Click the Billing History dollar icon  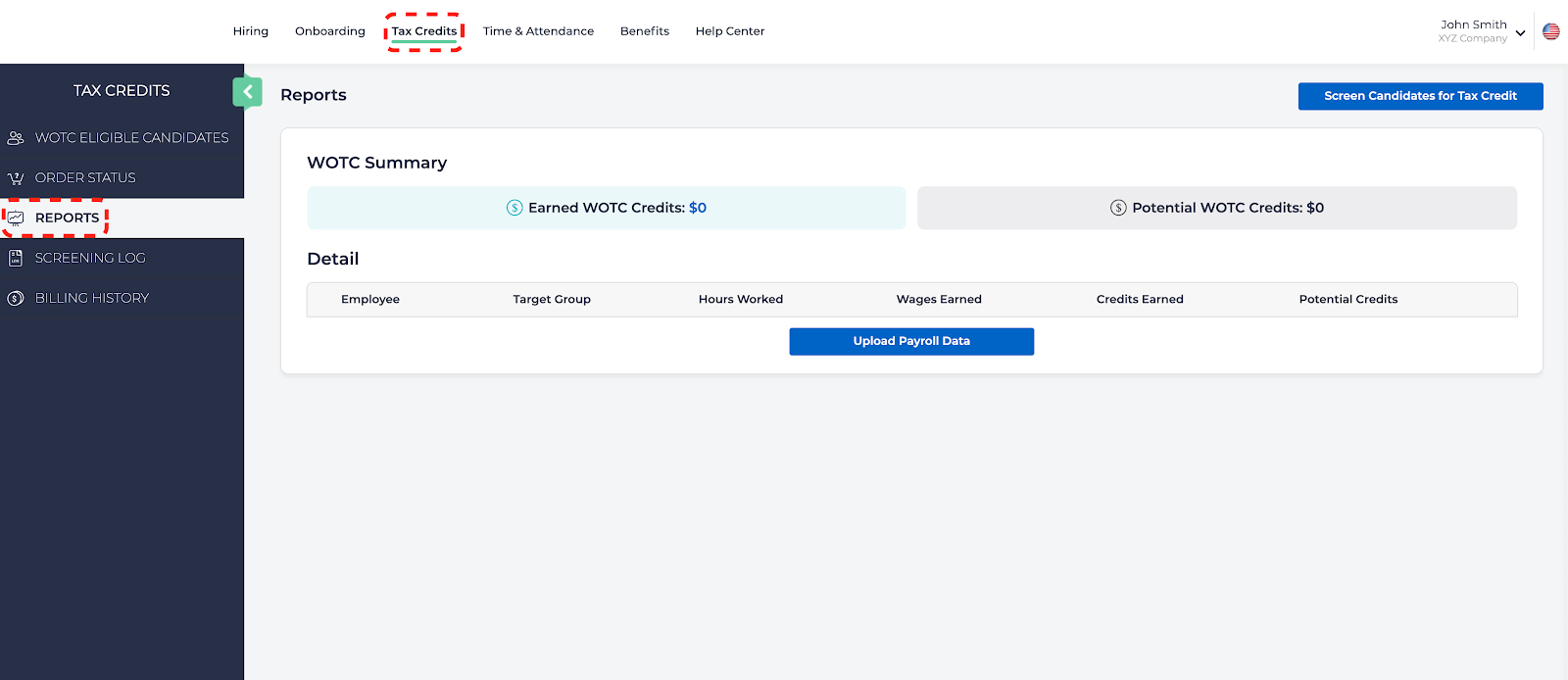click(x=16, y=299)
